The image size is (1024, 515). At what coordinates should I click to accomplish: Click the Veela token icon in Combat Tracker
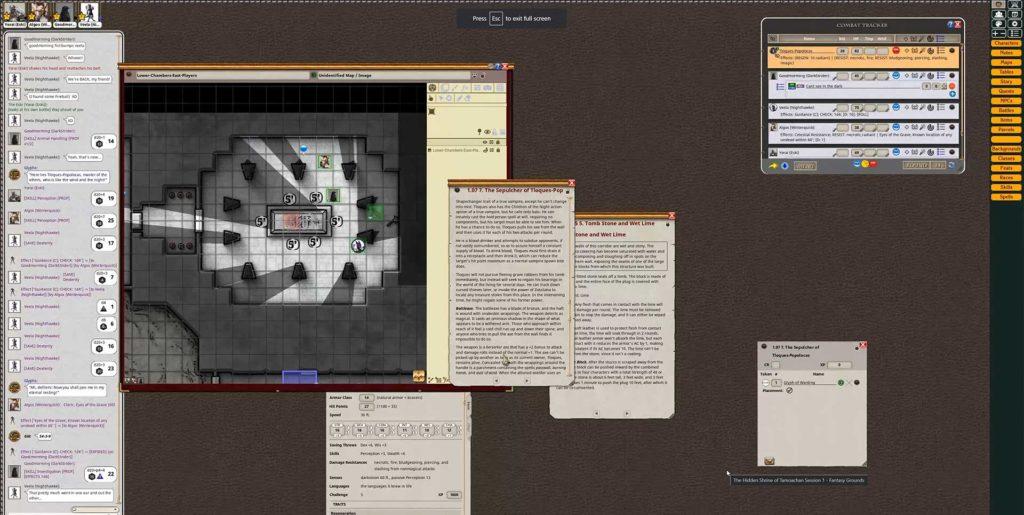(x=773, y=107)
